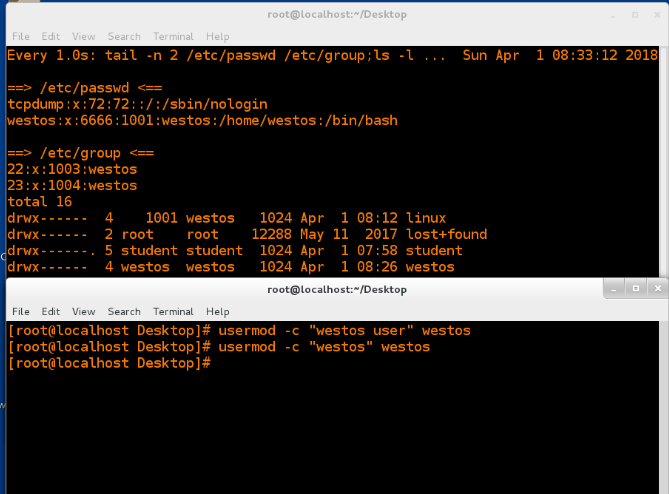Open Search menu in the background watch terminal
Viewport: 669px width, 494px height.
pos(124,37)
